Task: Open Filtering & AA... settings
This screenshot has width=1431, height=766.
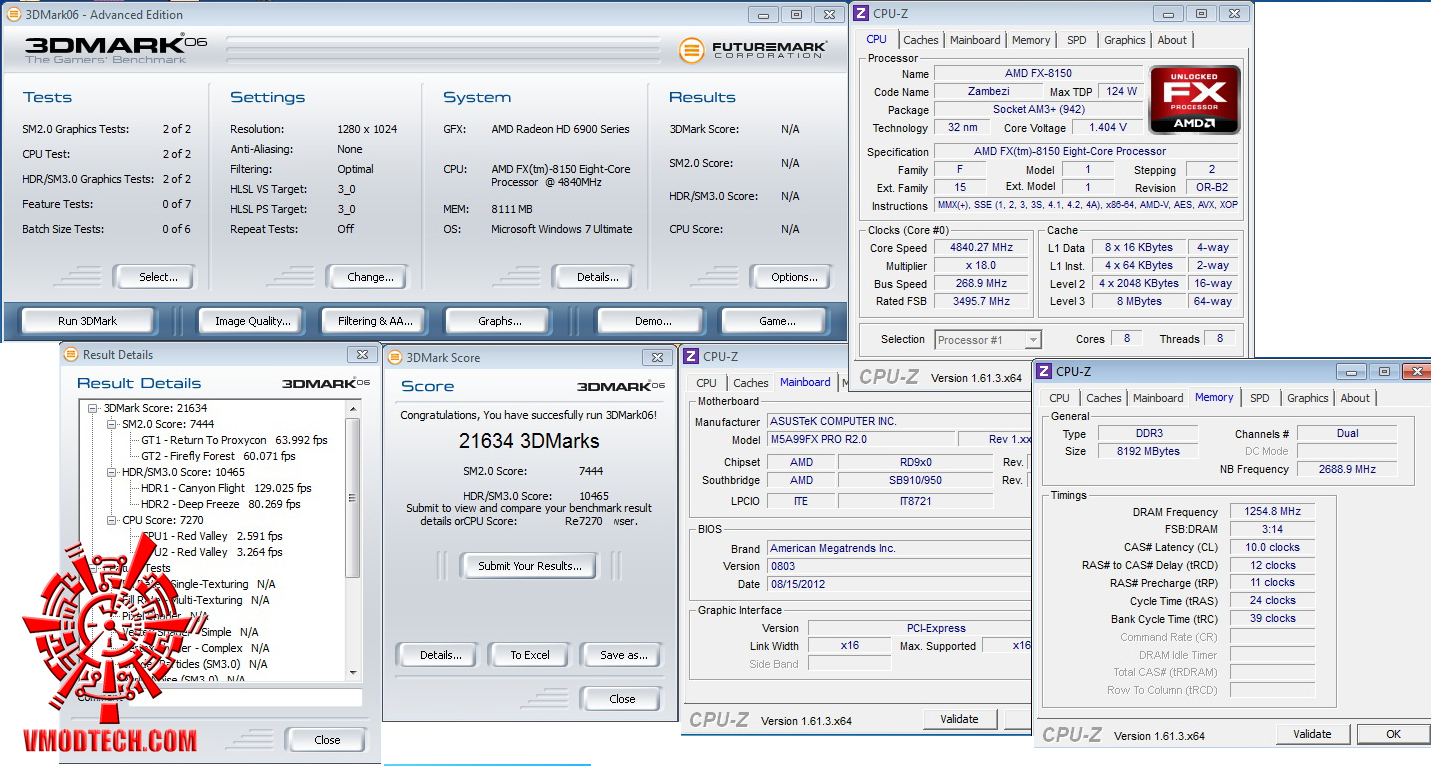Action: (x=375, y=321)
